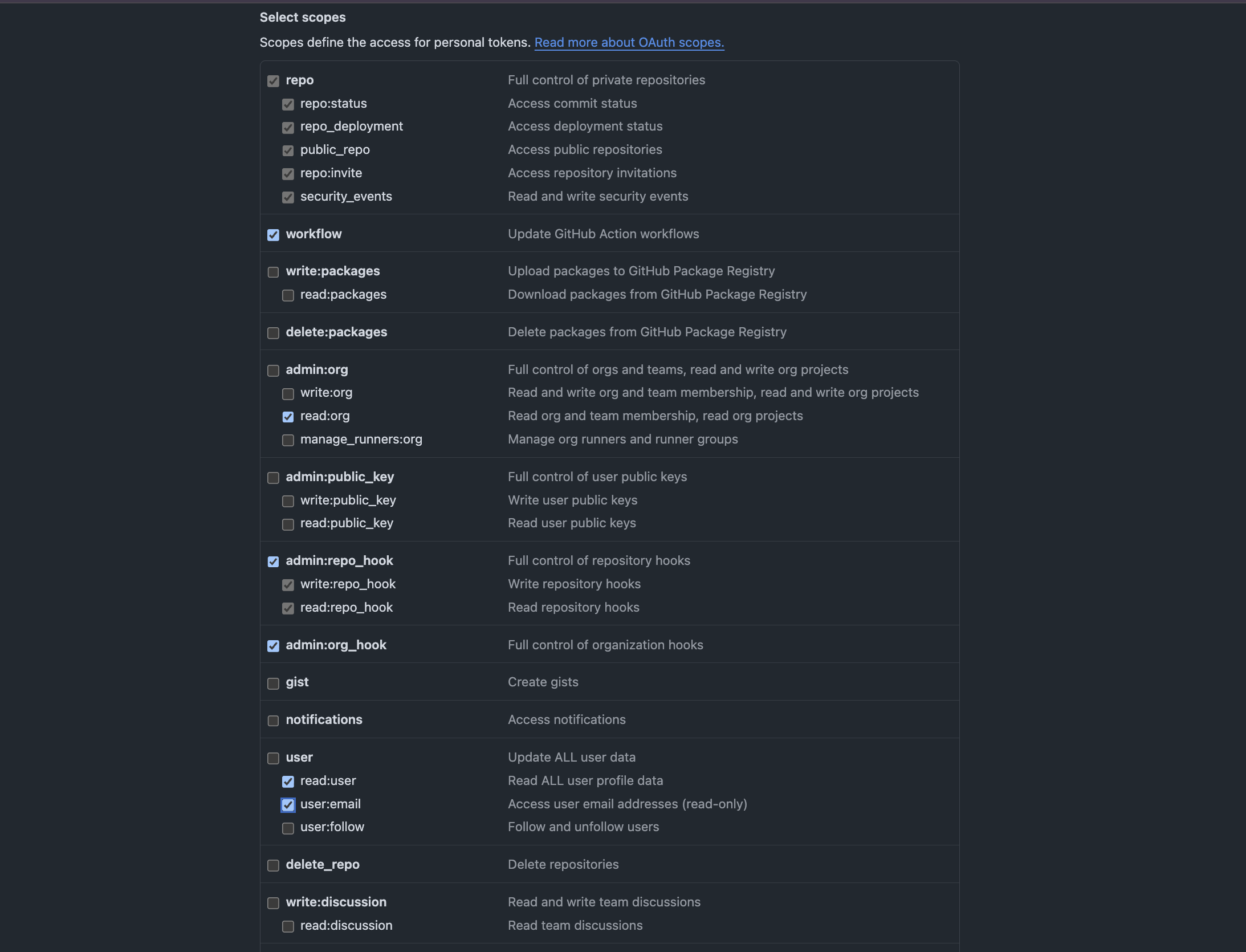1246x952 pixels.
Task: Enable the write:discussion scope
Action: [274, 903]
